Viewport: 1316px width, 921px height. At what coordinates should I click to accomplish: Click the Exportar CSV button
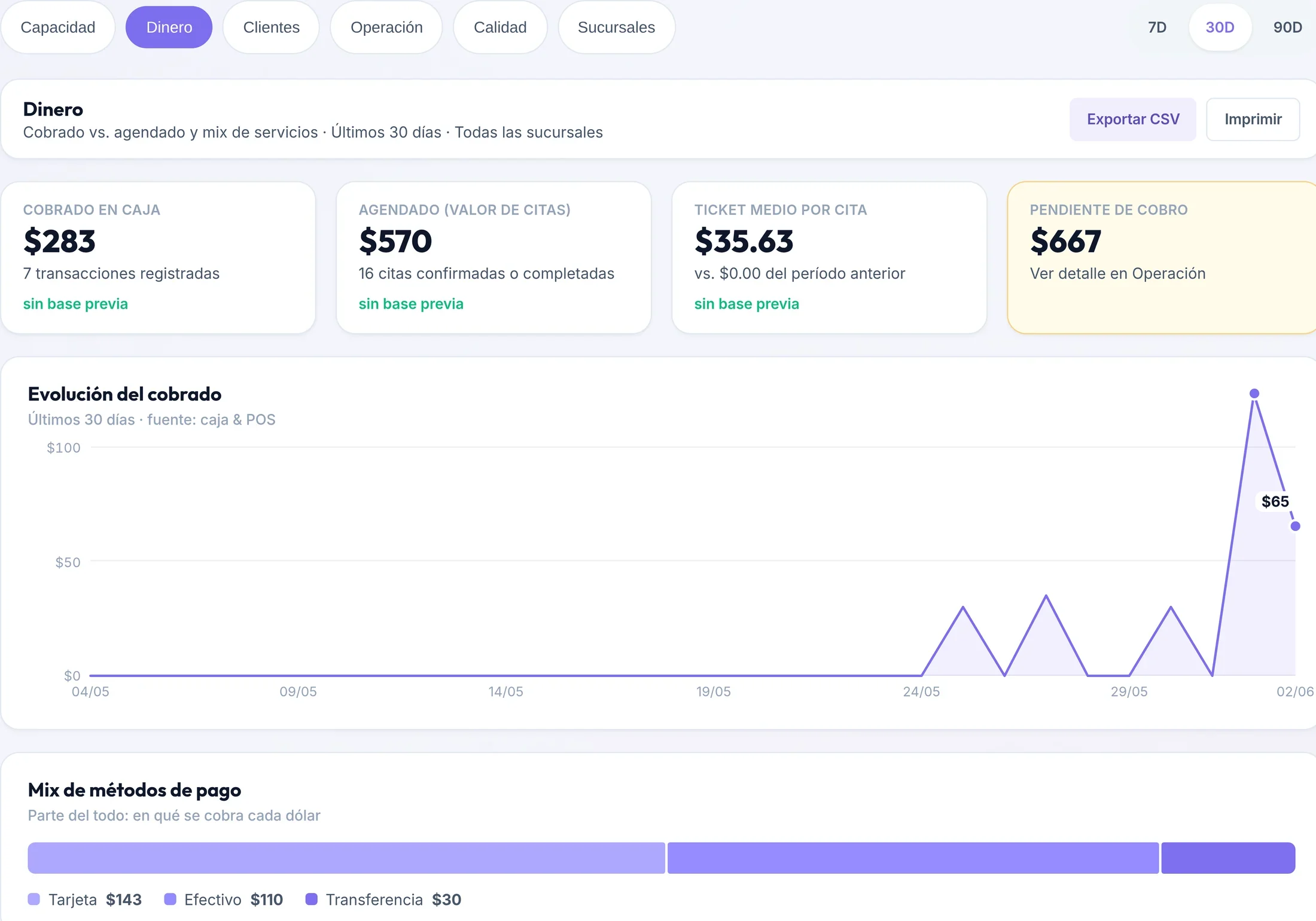pyautogui.click(x=1133, y=120)
